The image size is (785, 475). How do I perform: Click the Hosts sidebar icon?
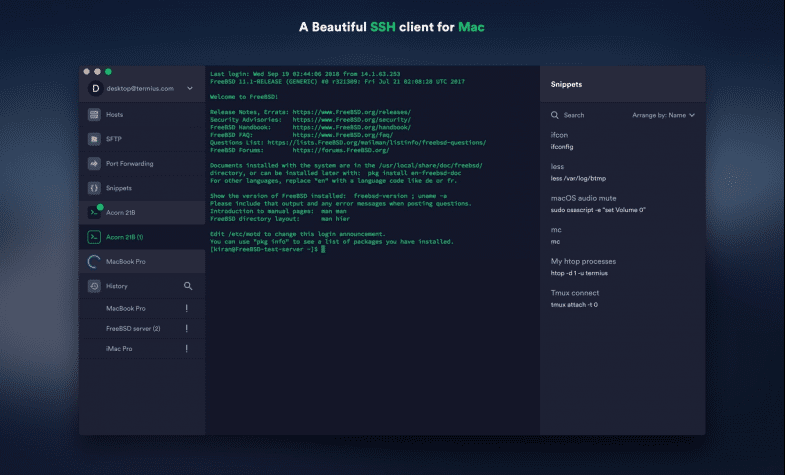(94, 115)
